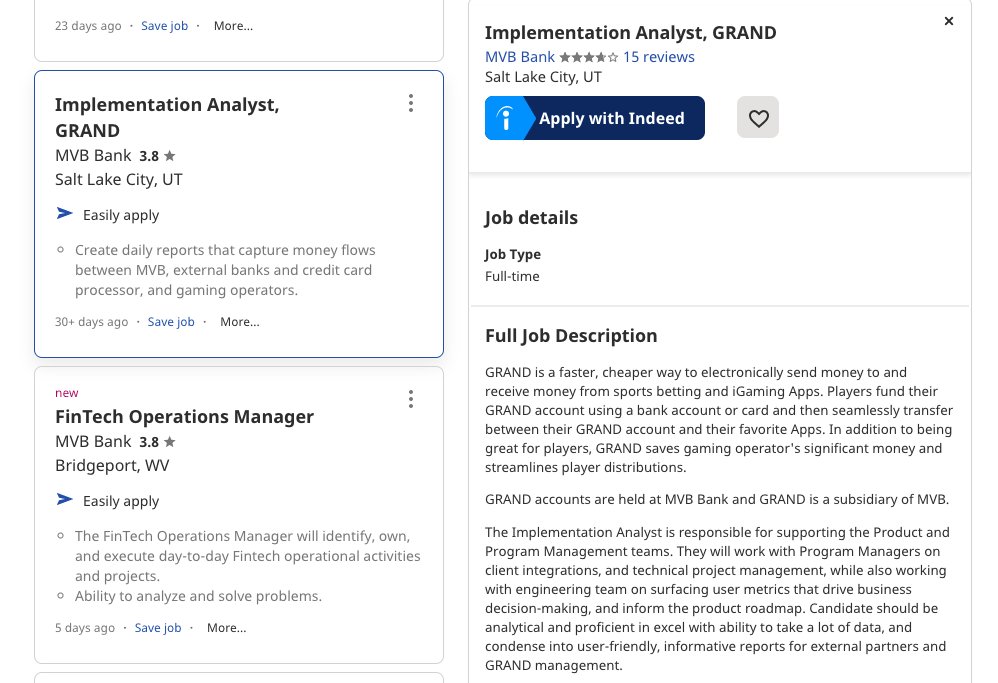Save job on FinTech Operations Manager card
This screenshot has height=683, width=998.
(x=158, y=628)
